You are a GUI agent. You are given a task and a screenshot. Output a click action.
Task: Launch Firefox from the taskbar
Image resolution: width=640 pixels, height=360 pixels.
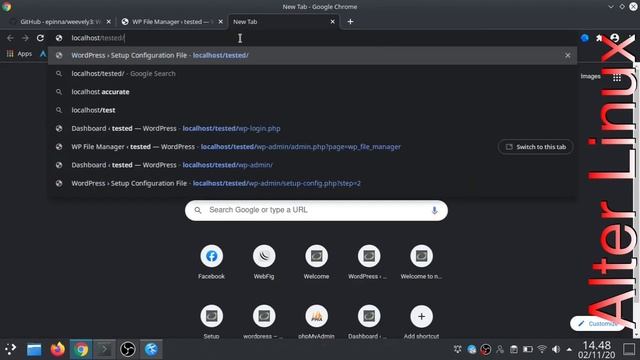tap(58, 349)
